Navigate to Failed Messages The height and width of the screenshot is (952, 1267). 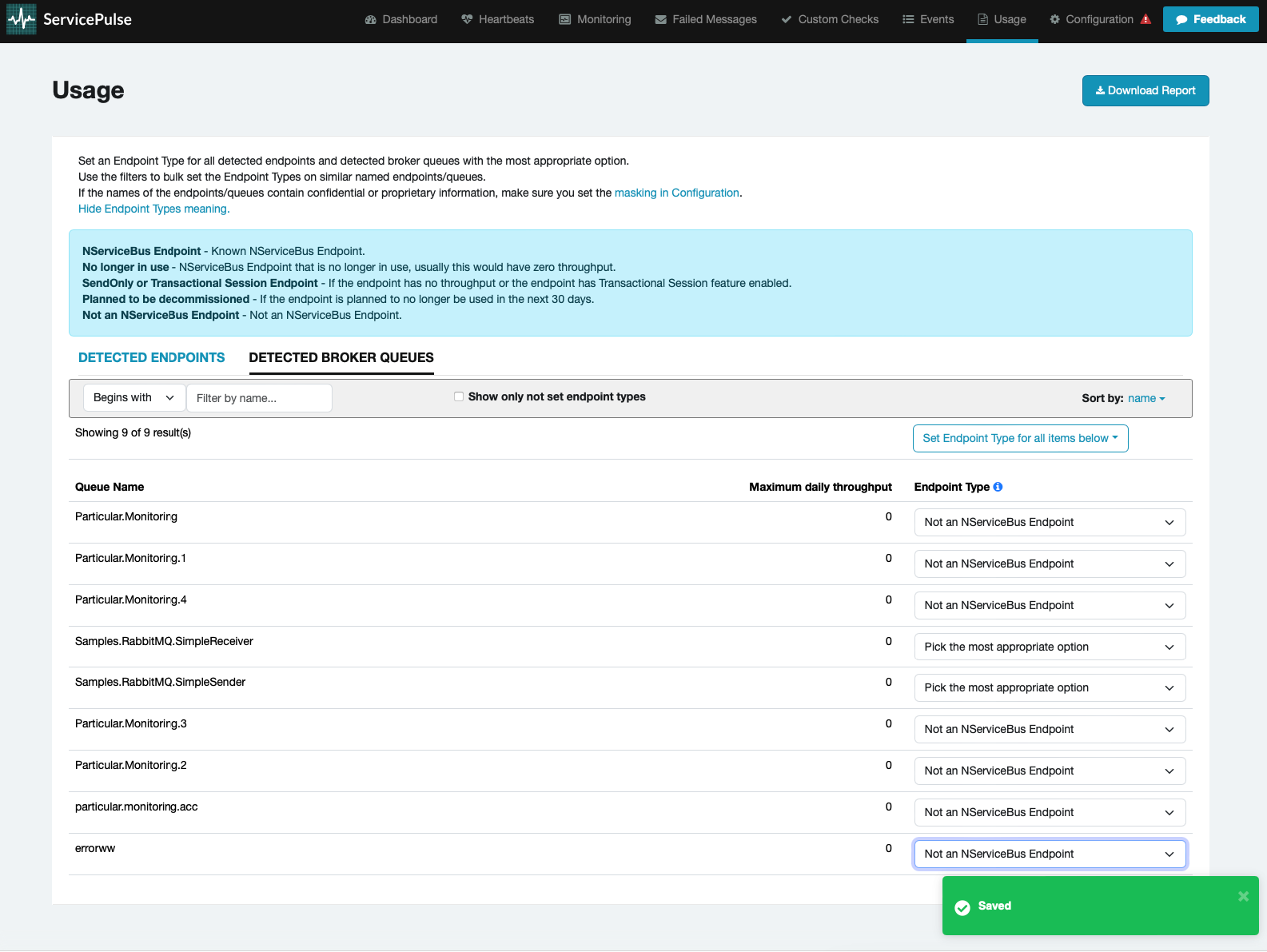706,19
